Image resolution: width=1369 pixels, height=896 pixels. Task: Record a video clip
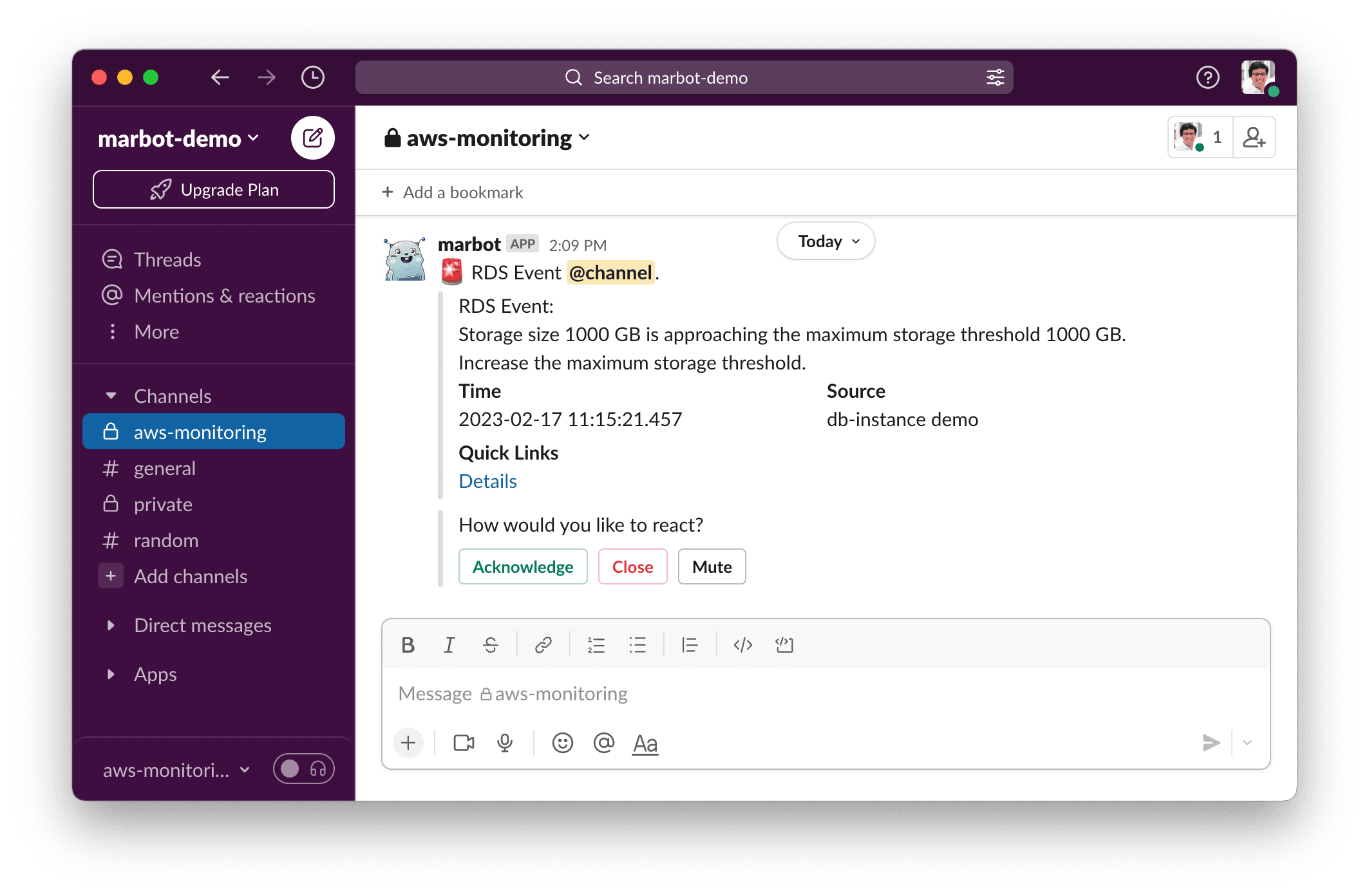pyautogui.click(x=464, y=743)
